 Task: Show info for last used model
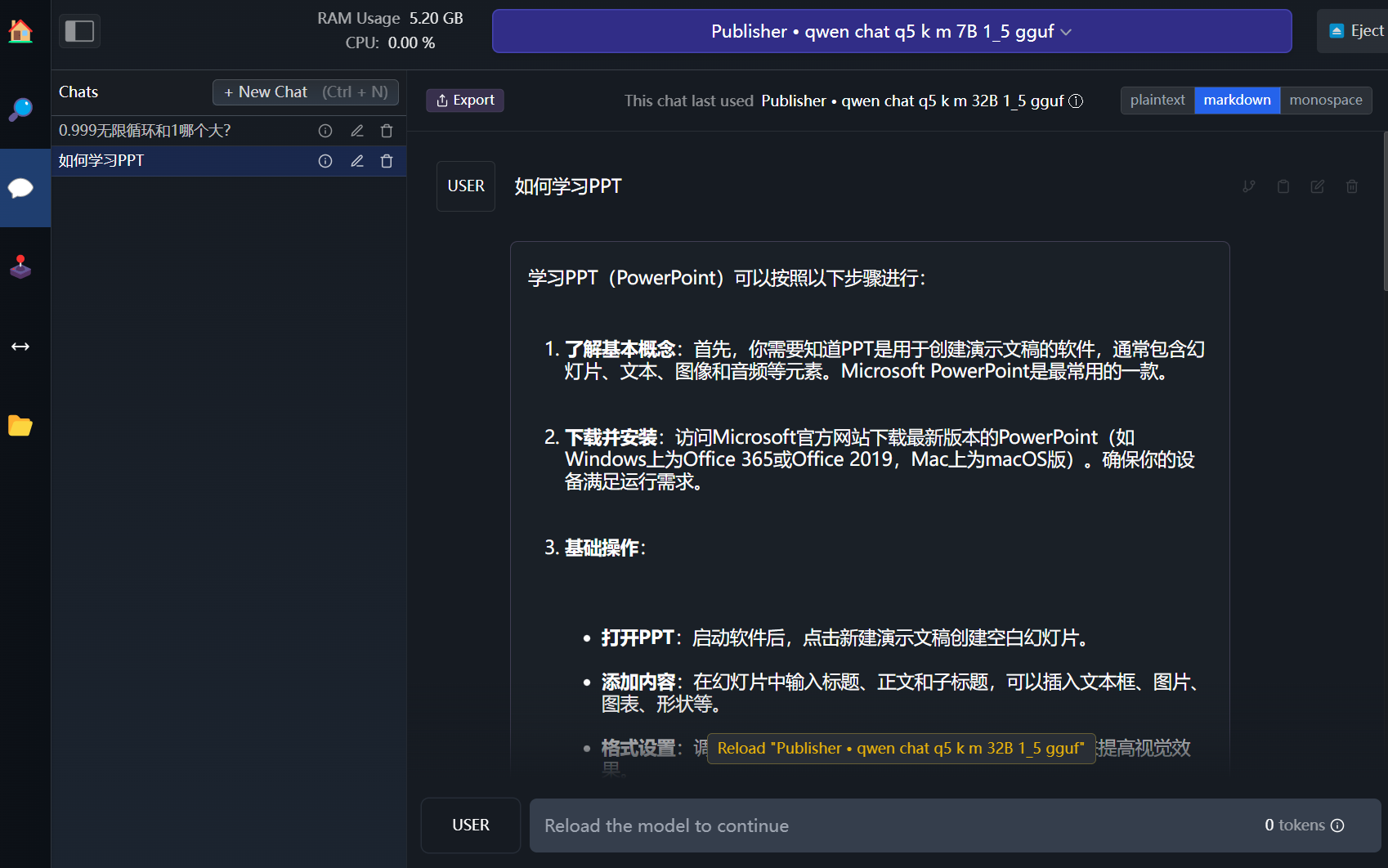pos(1077,101)
